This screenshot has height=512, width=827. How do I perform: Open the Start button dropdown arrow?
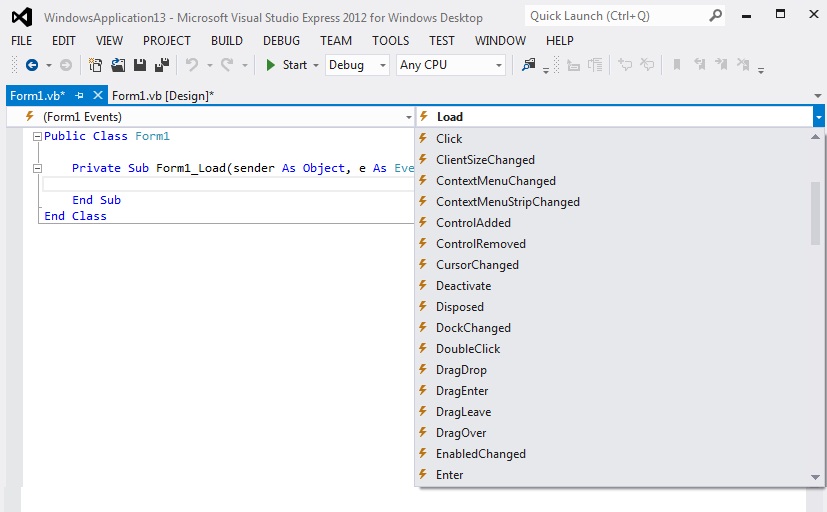click(x=316, y=65)
